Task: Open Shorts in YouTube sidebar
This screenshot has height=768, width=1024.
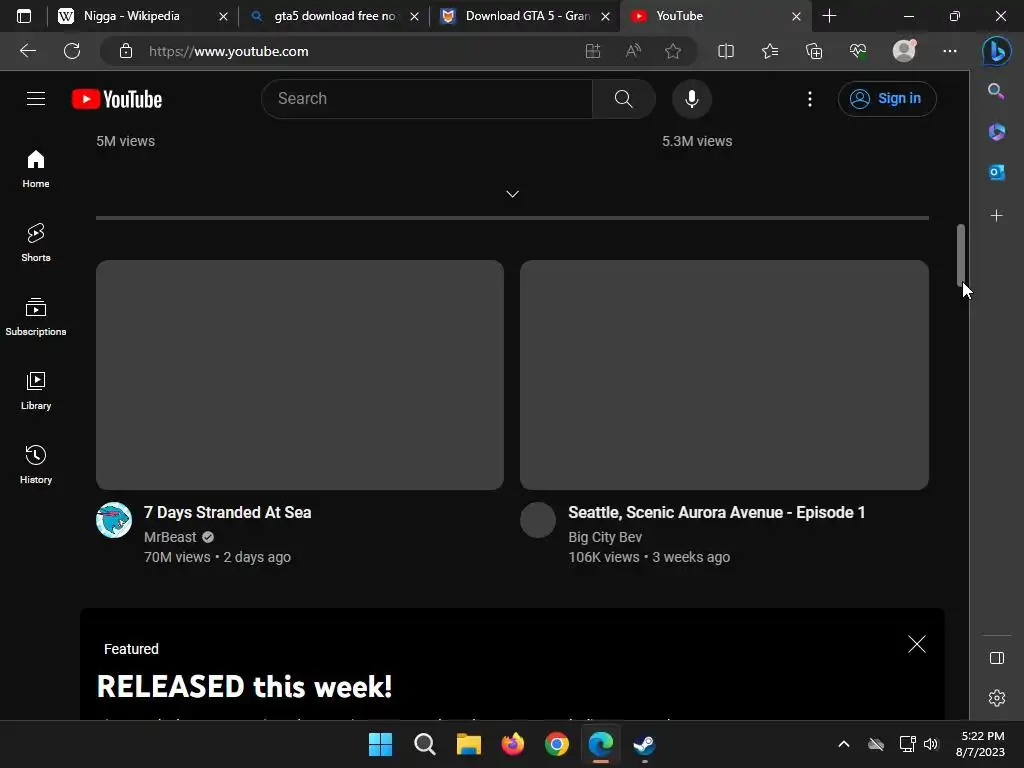Action: pos(36,242)
